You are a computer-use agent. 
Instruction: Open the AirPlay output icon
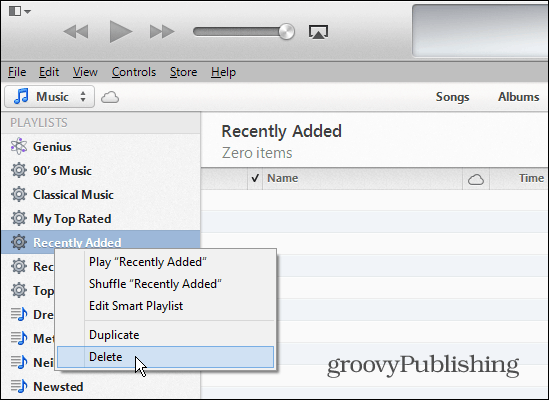[318, 32]
